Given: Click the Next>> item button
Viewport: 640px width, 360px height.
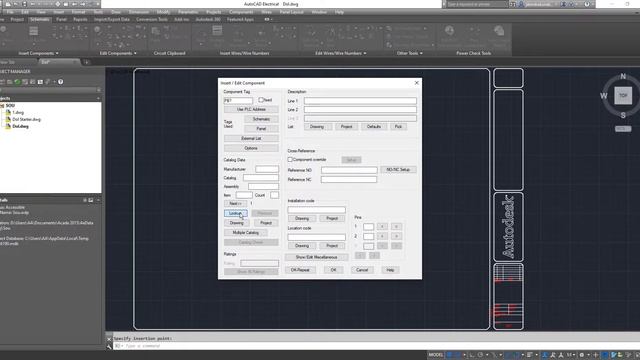Looking at the screenshot, I should tap(236, 203).
